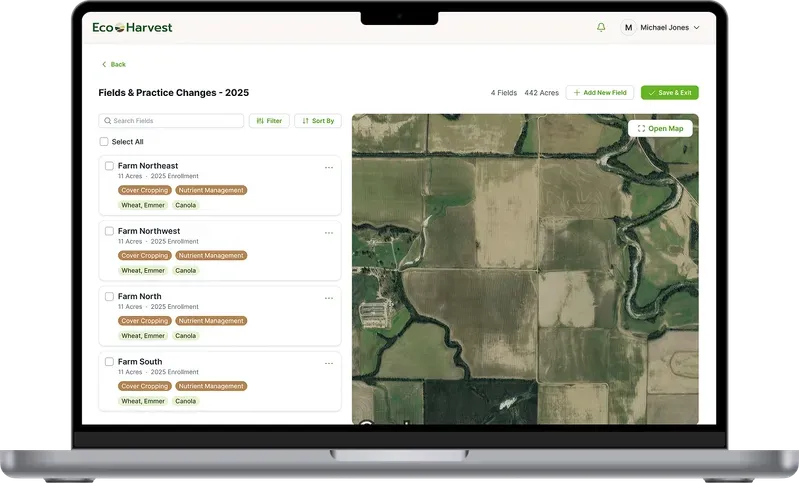Click the satellite field map
Screen dimensions: 799x483
(525, 269)
